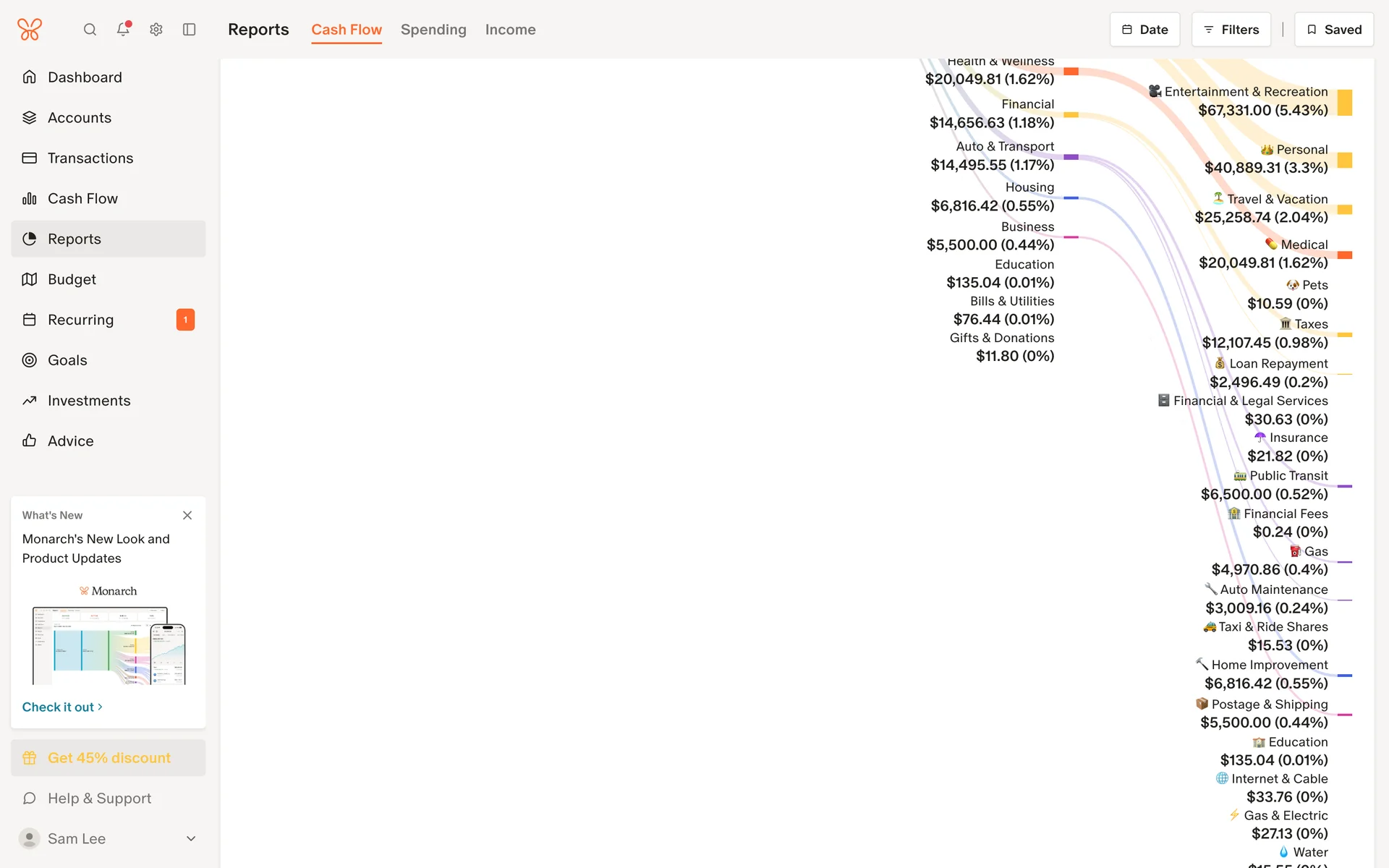This screenshot has width=1389, height=868.
Task: Click the Entertainment & Recreation yellow bar
Action: [x=1344, y=103]
